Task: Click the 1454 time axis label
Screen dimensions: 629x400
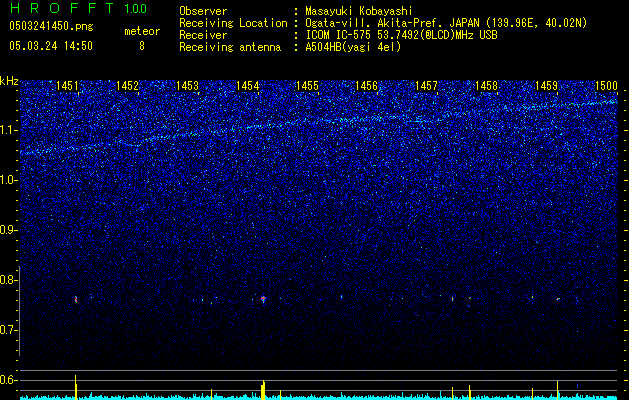Action: point(248,85)
